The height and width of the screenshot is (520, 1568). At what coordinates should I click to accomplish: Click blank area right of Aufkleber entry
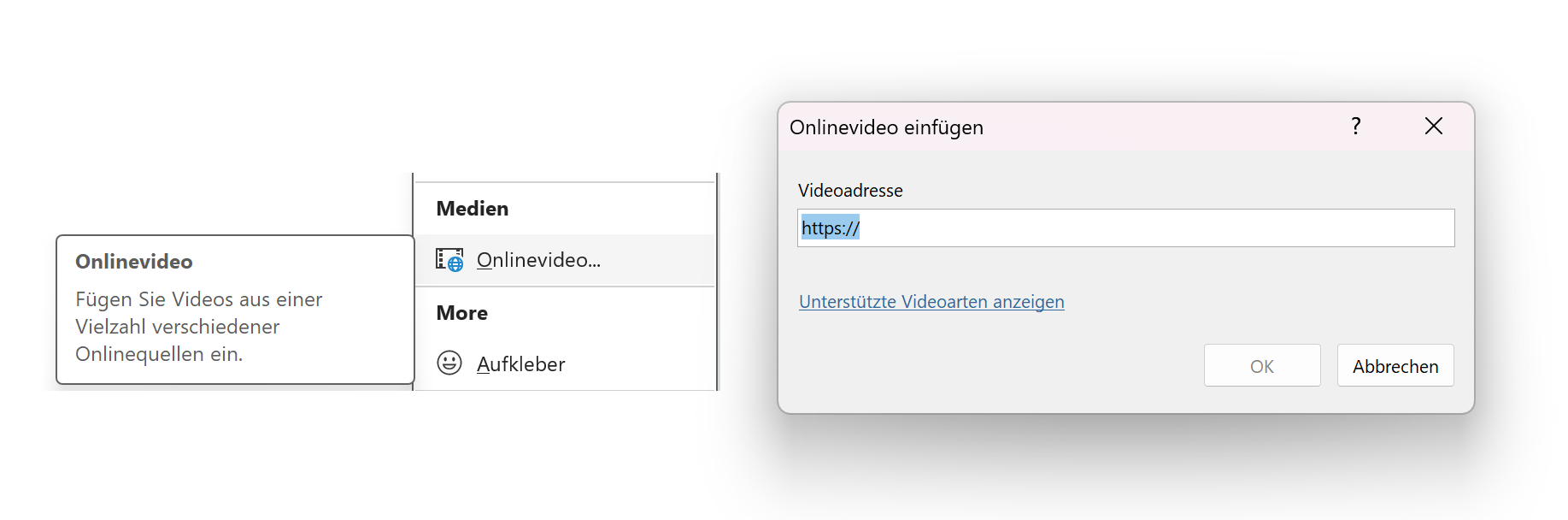click(x=641, y=363)
